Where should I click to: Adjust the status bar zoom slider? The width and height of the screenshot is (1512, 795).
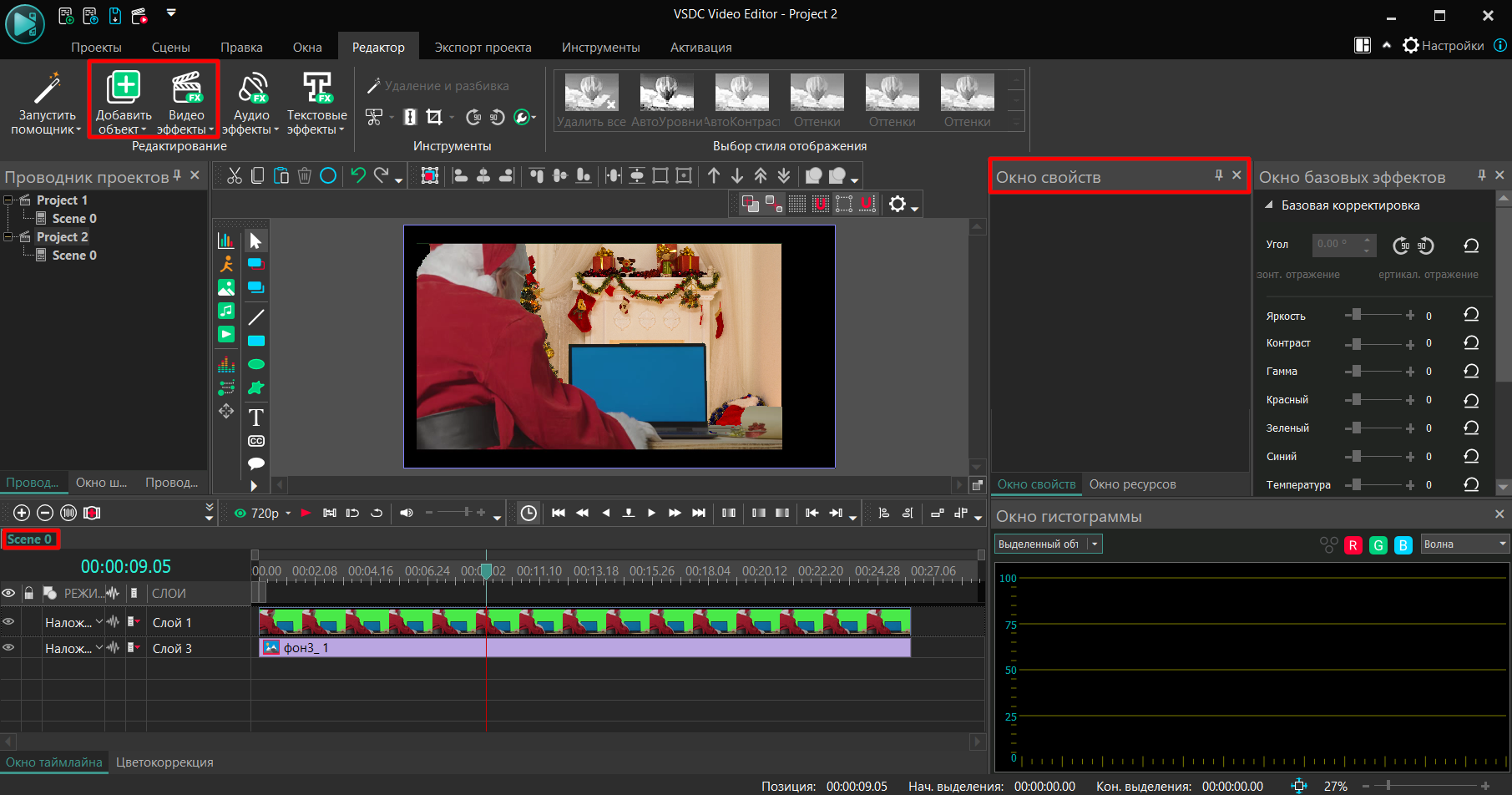pos(1426,786)
